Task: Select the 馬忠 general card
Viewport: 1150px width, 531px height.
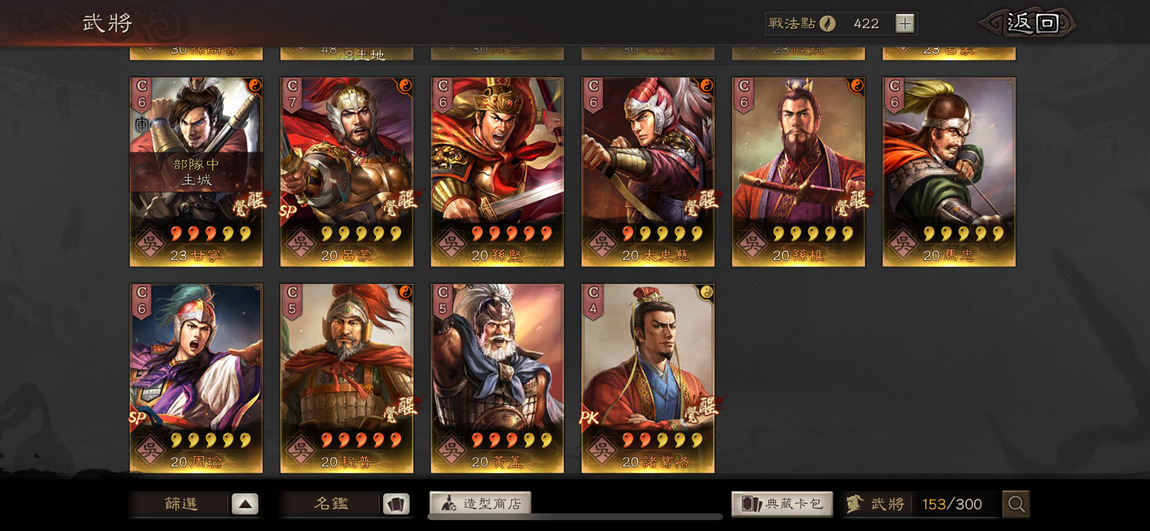Action: click(949, 172)
